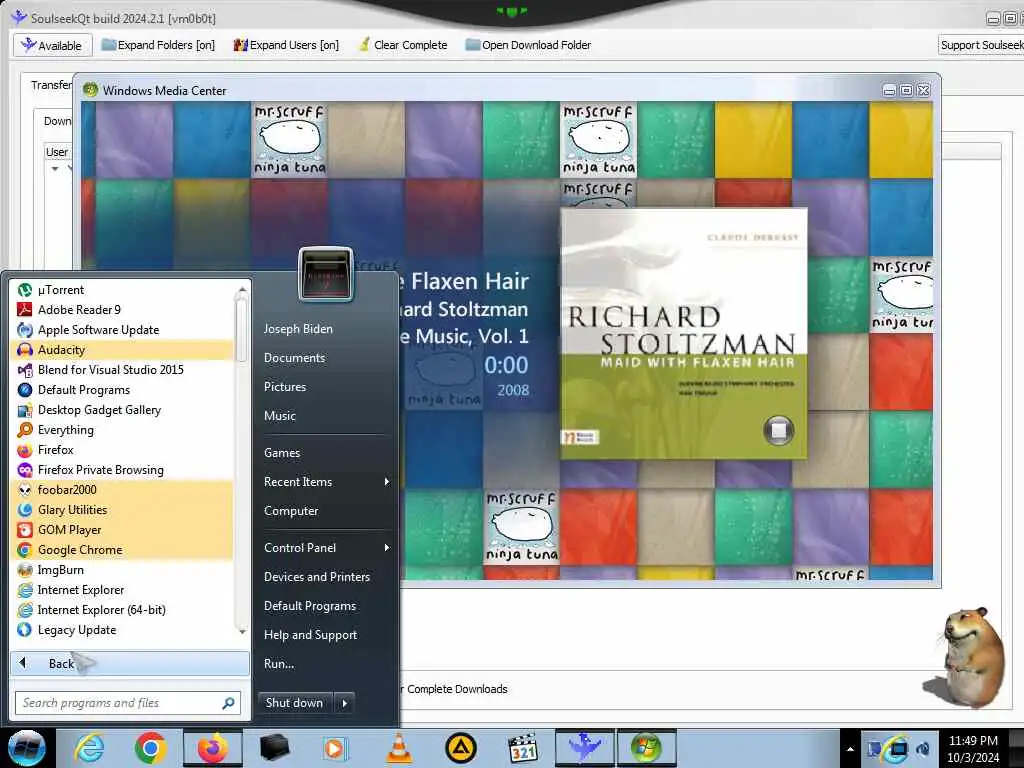Expand the Control Panel submenu arrow
The image size is (1024, 768).
(387, 548)
